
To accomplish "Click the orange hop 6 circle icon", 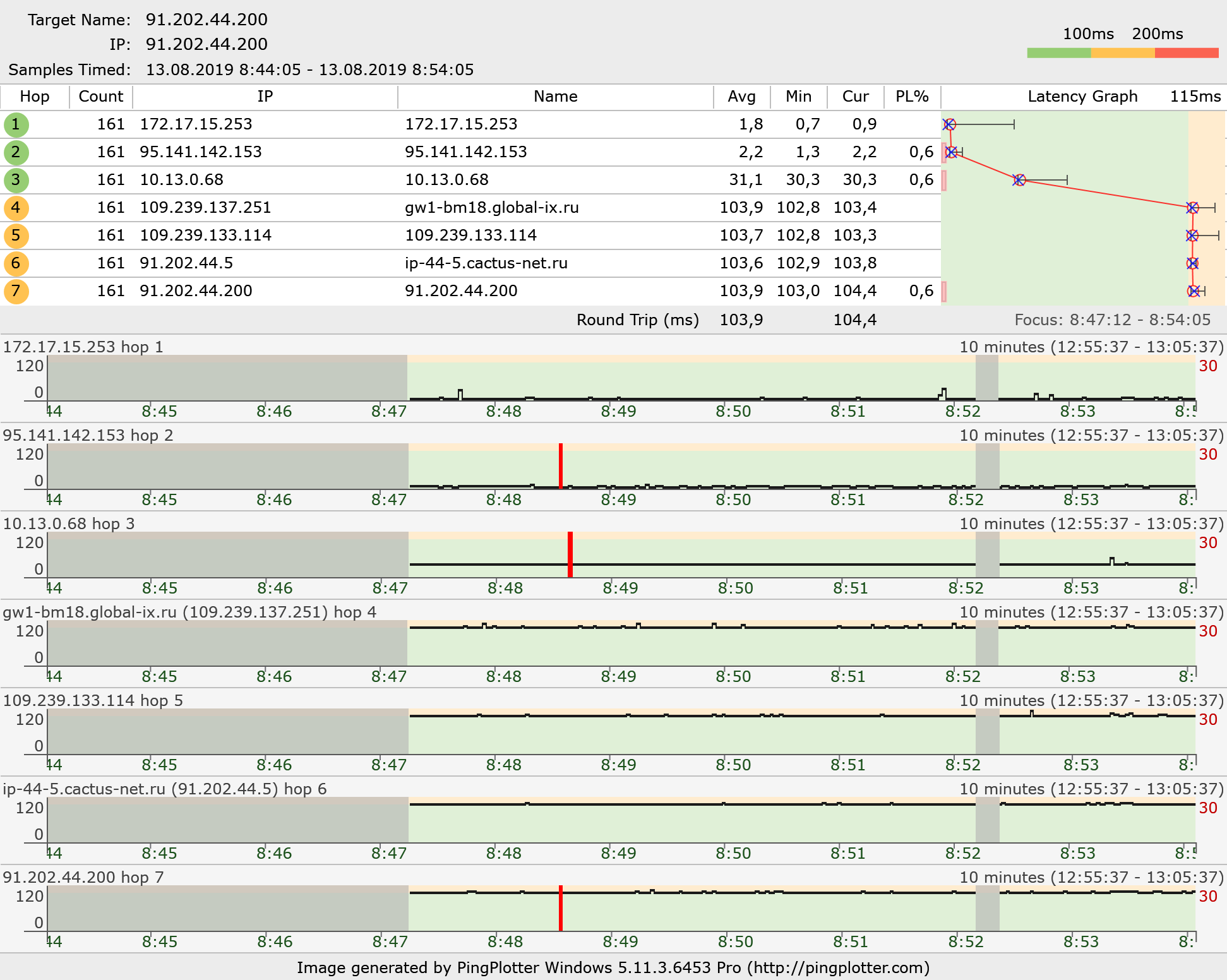I will [x=16, y=263].
